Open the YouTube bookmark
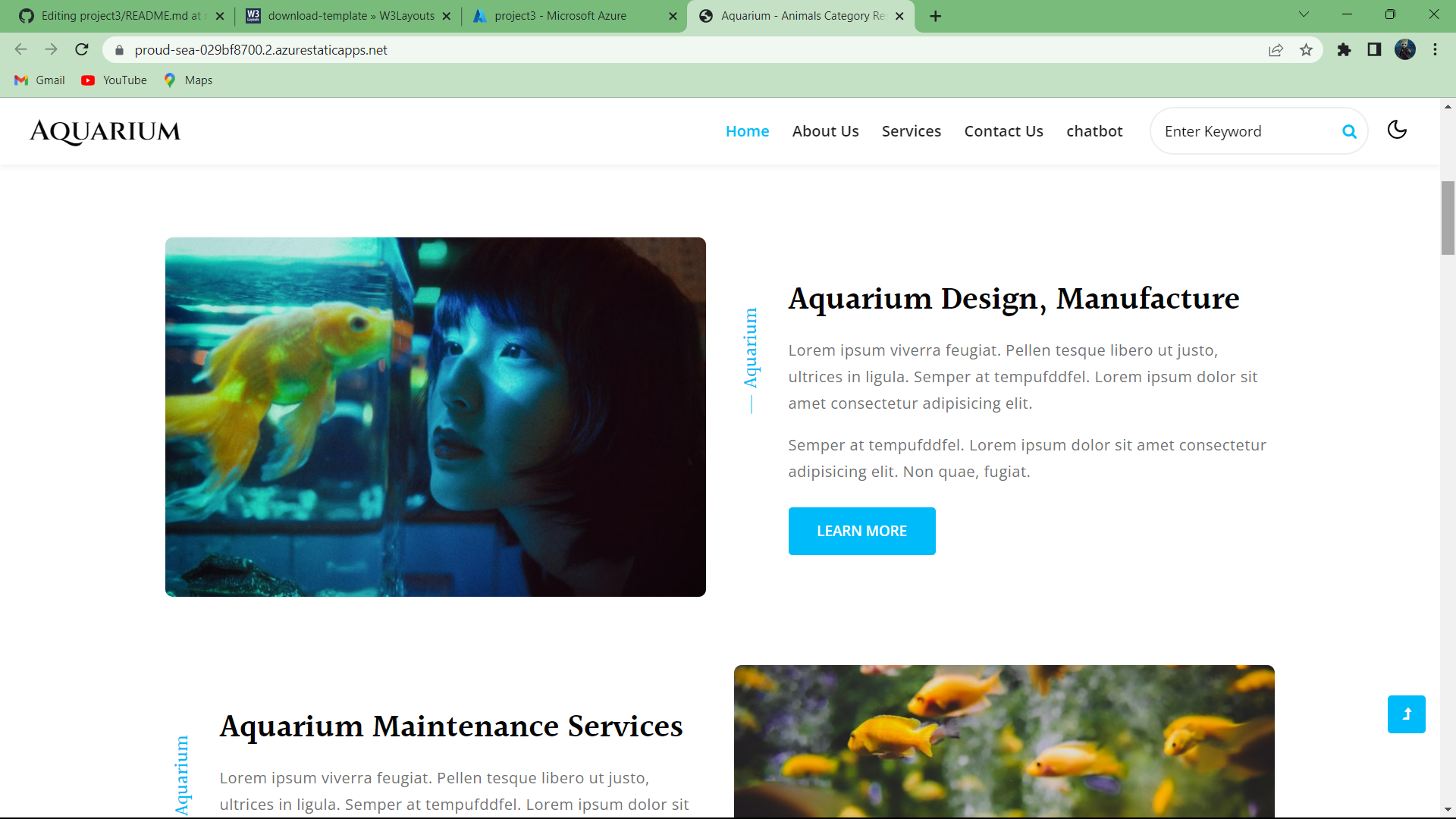This screenshot has height=819, width=1456. click(x=115, y=80)
